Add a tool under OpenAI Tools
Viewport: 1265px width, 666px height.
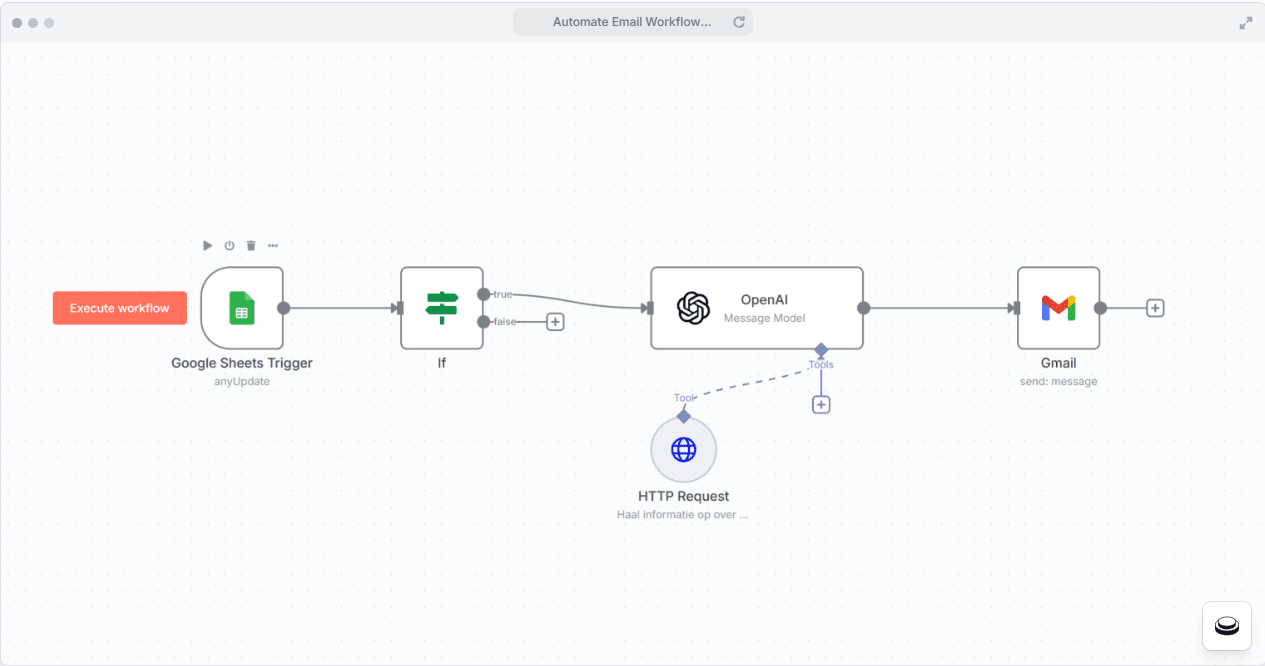[821, 405]
